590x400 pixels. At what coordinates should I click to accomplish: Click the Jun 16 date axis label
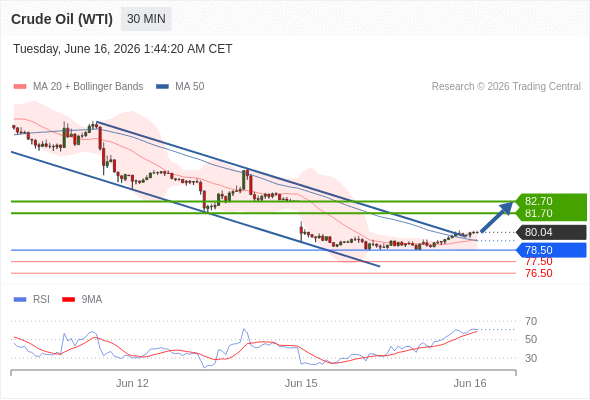[470, 383]
